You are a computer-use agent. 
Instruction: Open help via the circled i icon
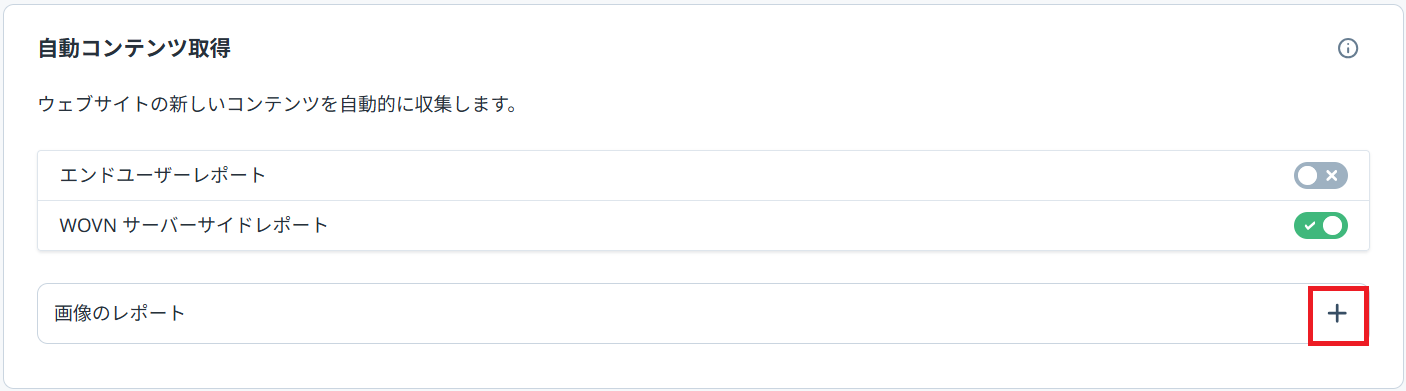point(1348,48)
